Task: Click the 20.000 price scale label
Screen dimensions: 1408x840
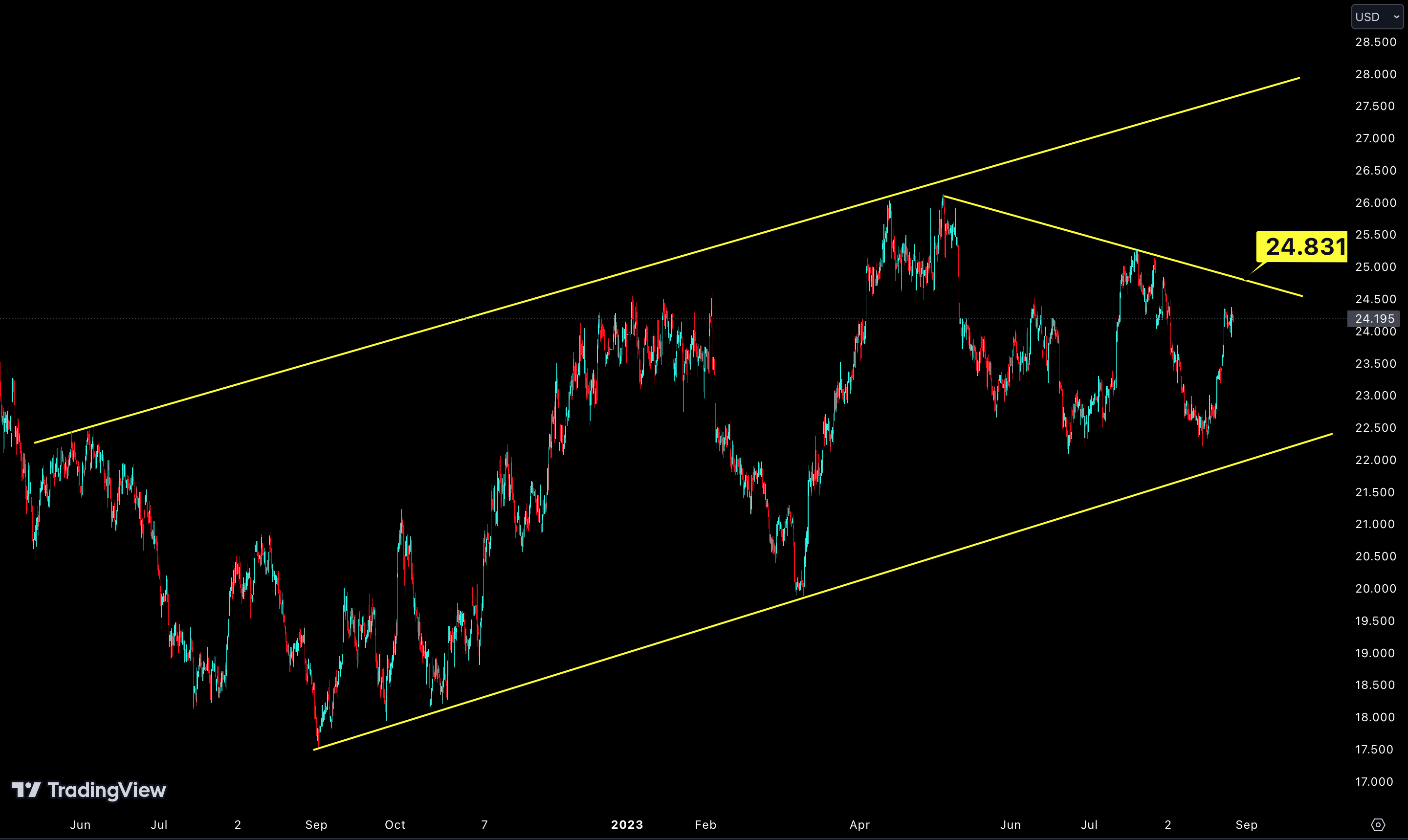Action: [1375, 589]
